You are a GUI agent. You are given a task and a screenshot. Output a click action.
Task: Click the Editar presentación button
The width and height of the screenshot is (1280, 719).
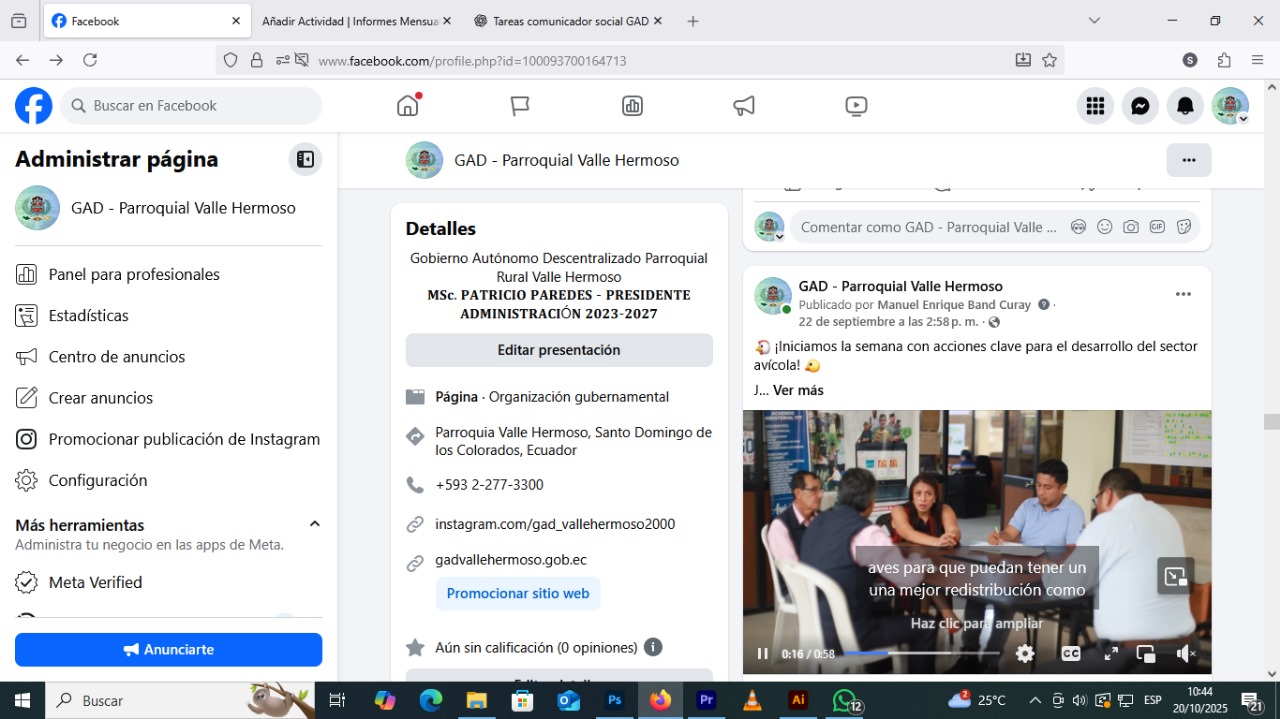(x=559, y=350)
